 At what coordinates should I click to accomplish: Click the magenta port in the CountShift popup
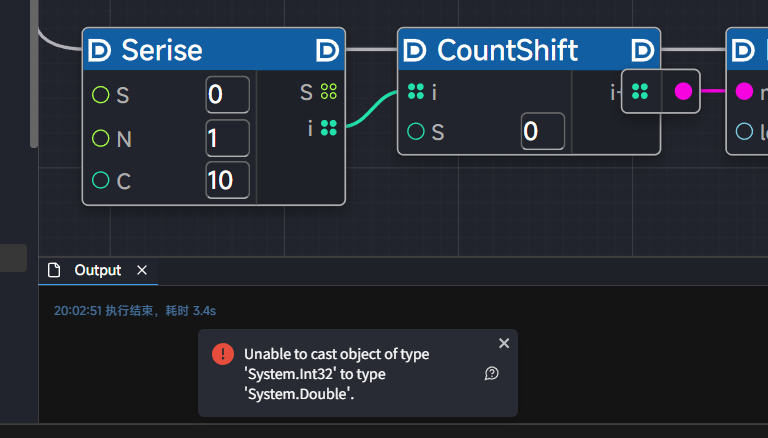pos(683,92)
